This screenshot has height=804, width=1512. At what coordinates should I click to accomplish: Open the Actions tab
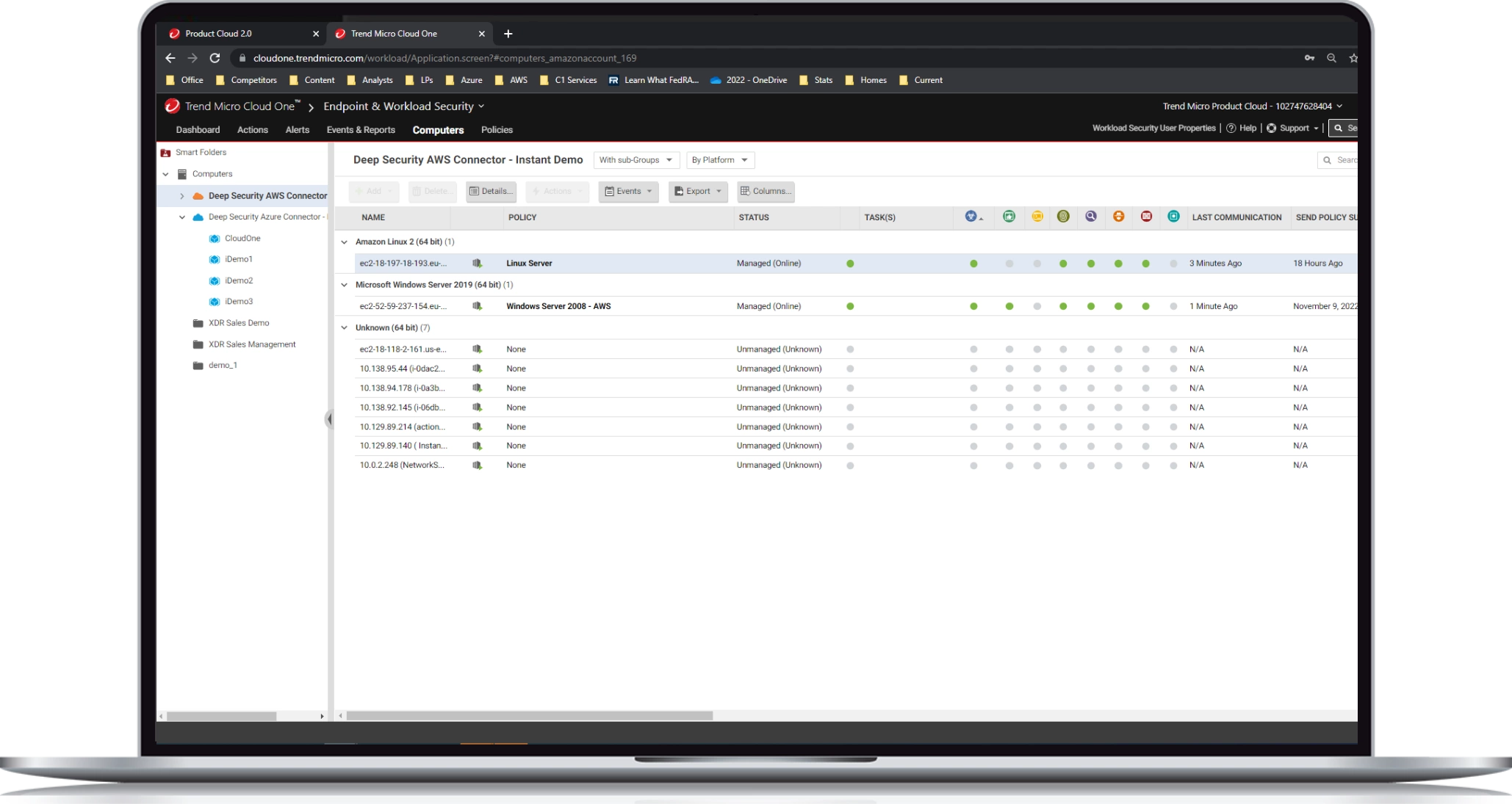(253, 130)
